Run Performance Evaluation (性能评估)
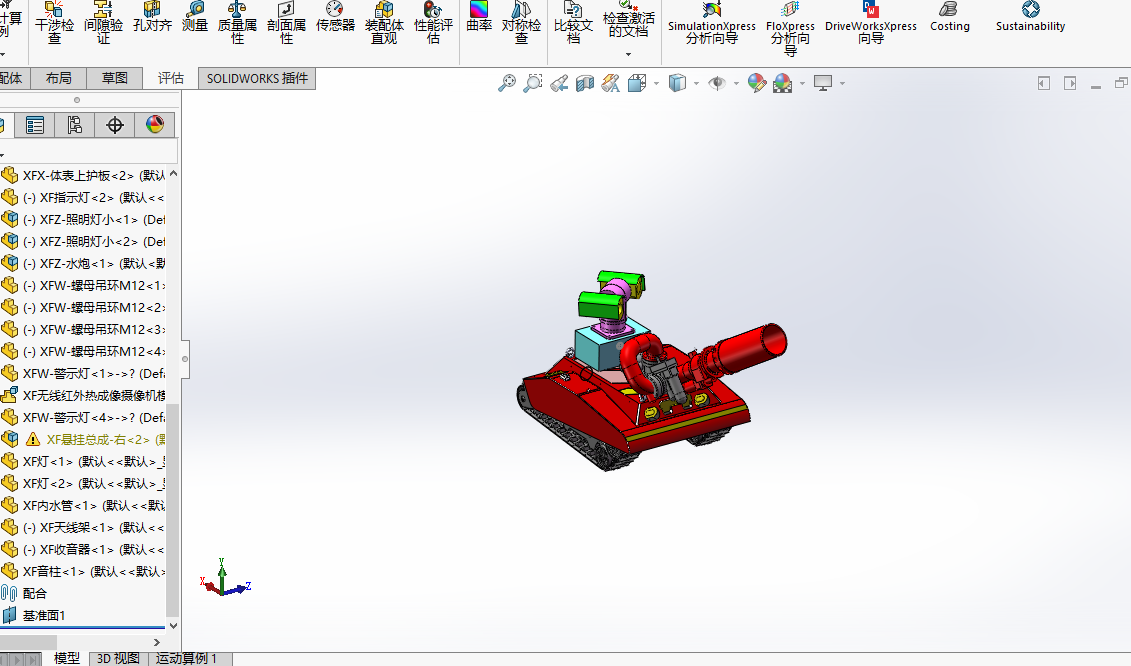 434,23
